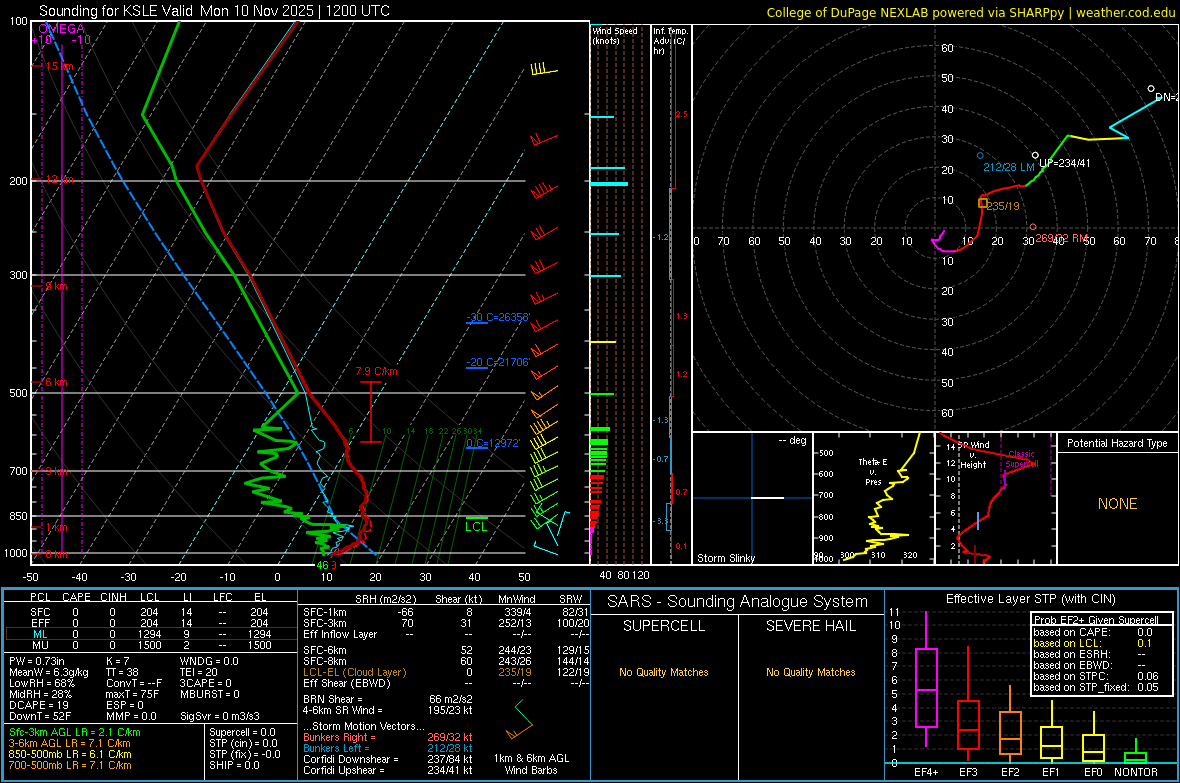Click the LCL-EL (Cloud Layer) row
Image resolution: width=1180 pixels, height=783 pixels.
point(446,672)
